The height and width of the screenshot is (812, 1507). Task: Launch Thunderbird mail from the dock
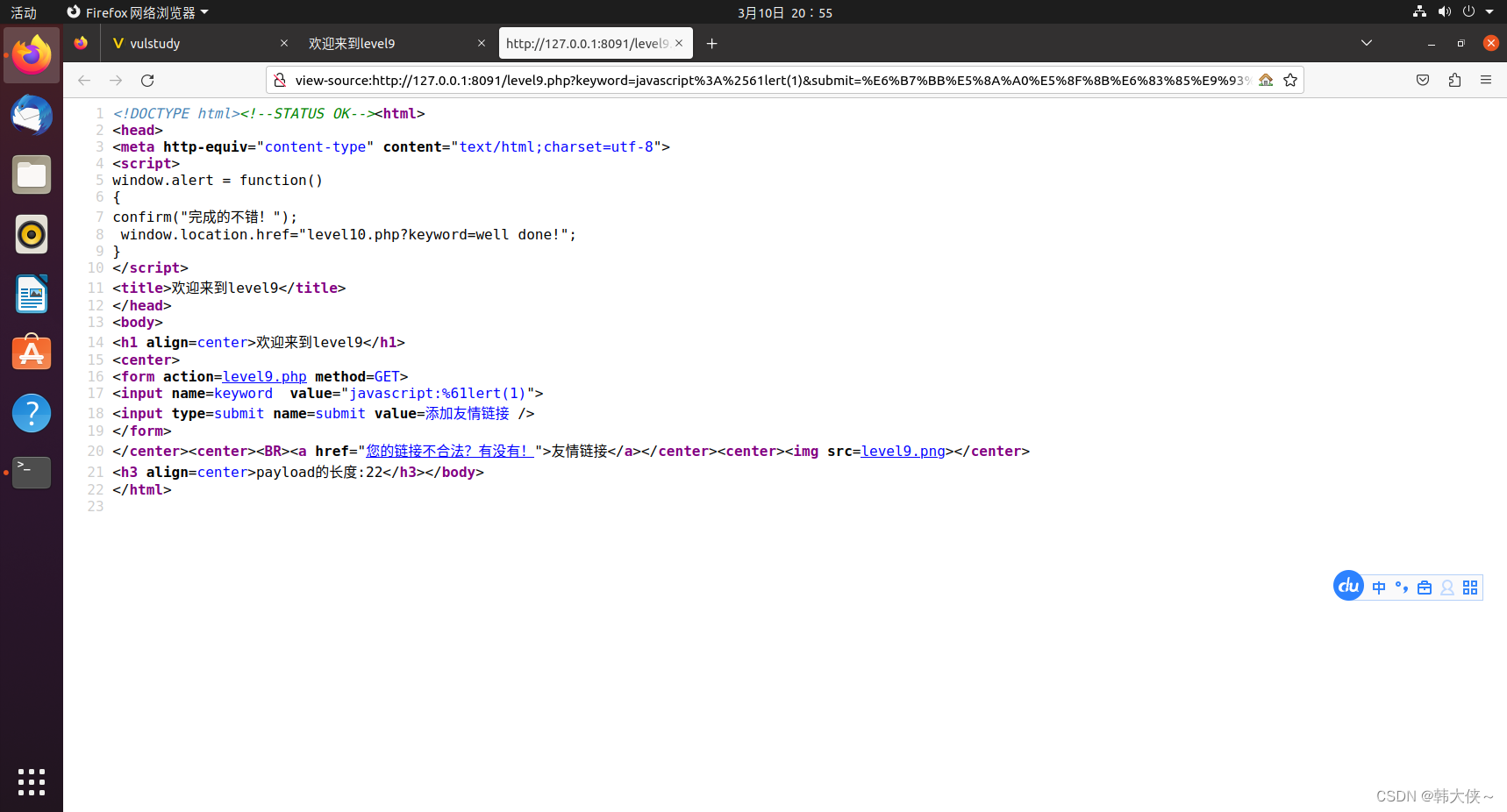32,115
